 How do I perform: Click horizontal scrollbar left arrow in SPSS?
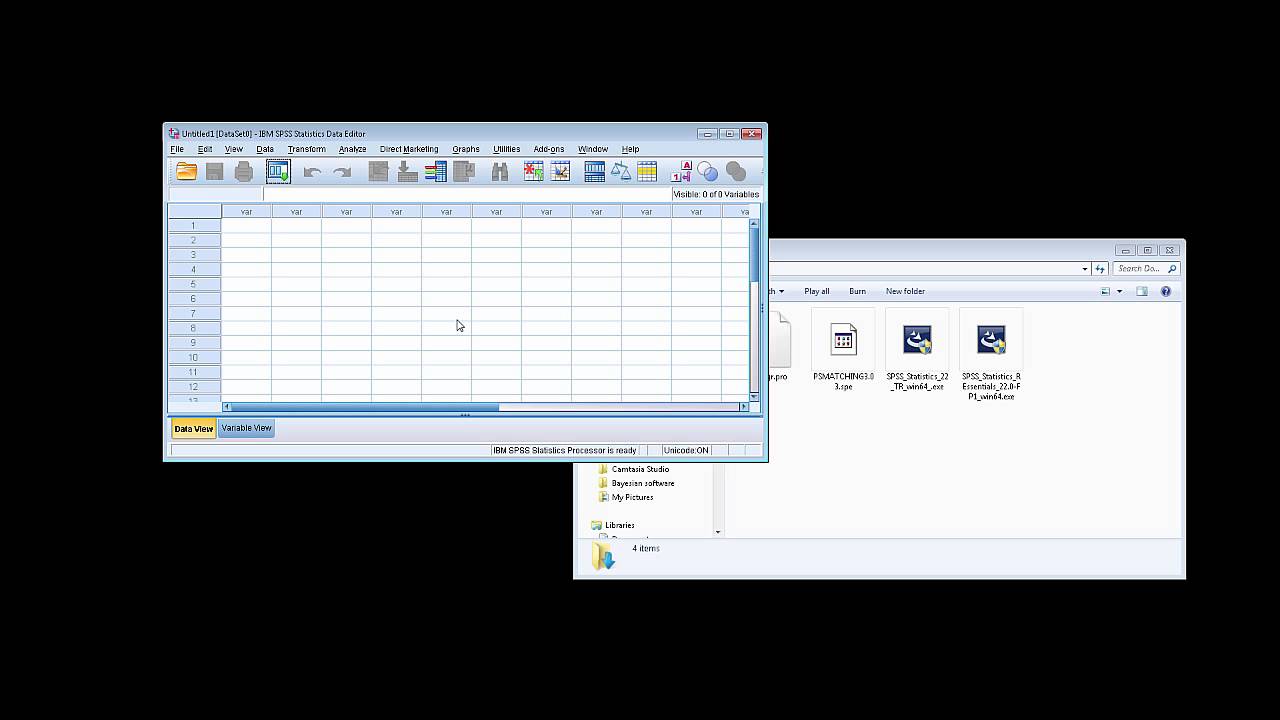[x=227, y=407]
